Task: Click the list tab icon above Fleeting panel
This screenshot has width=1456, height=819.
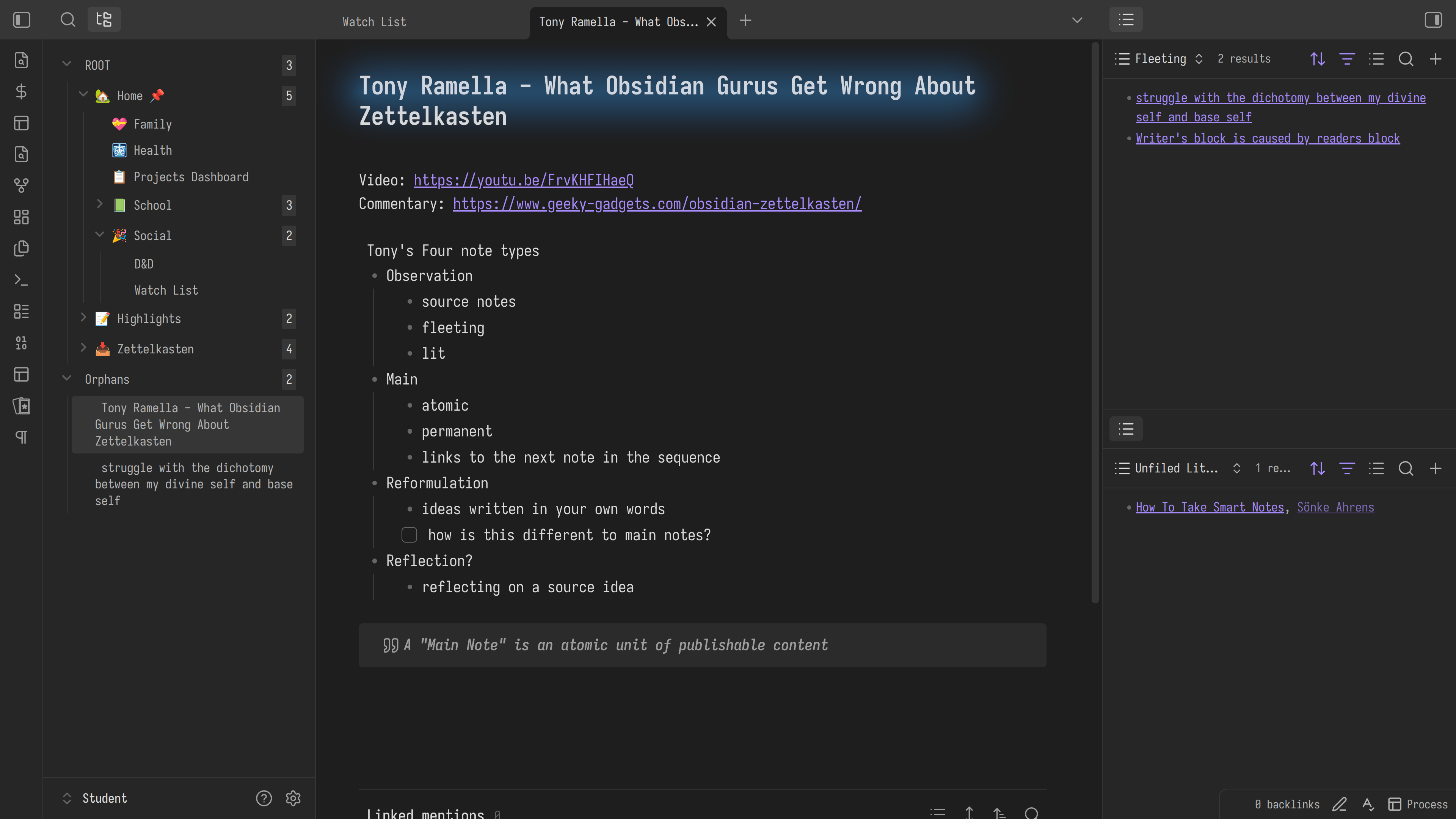Action: (x=1126, y=20)
